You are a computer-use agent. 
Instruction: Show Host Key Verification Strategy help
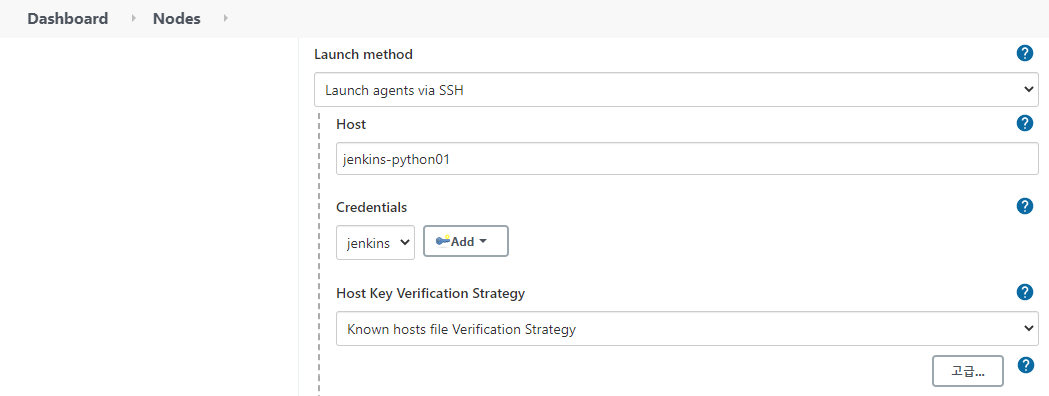click(x=1024, y=292)
